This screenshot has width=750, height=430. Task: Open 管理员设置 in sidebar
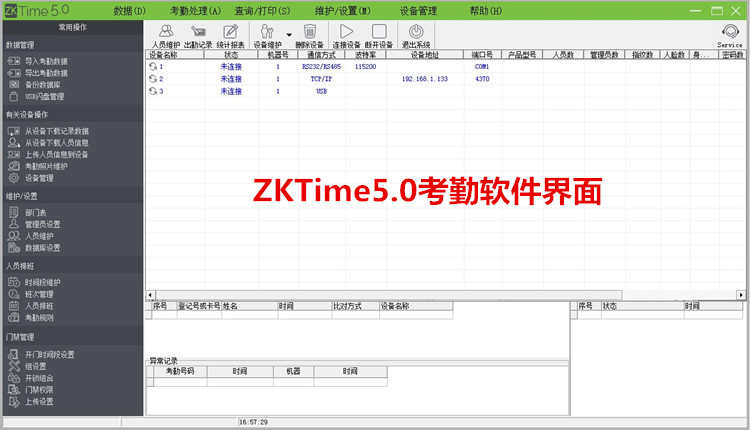[x=34, y=224]
